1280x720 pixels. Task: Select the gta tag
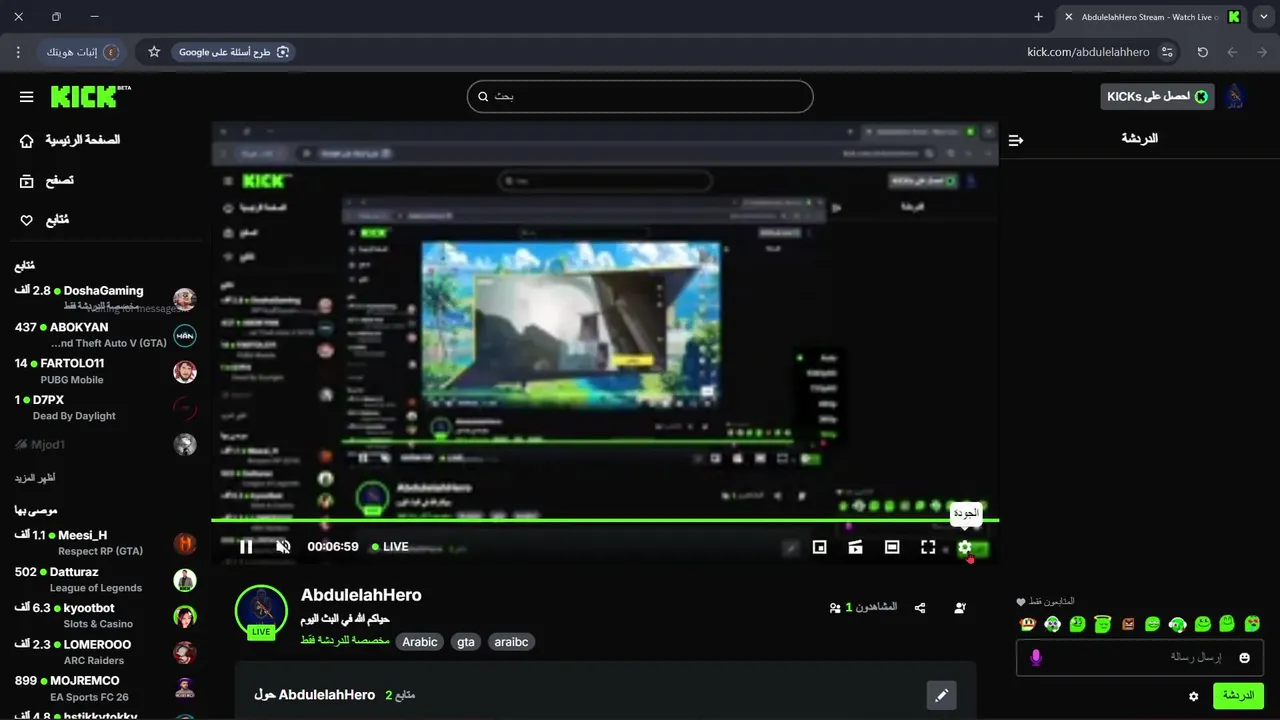click(466, 642)
